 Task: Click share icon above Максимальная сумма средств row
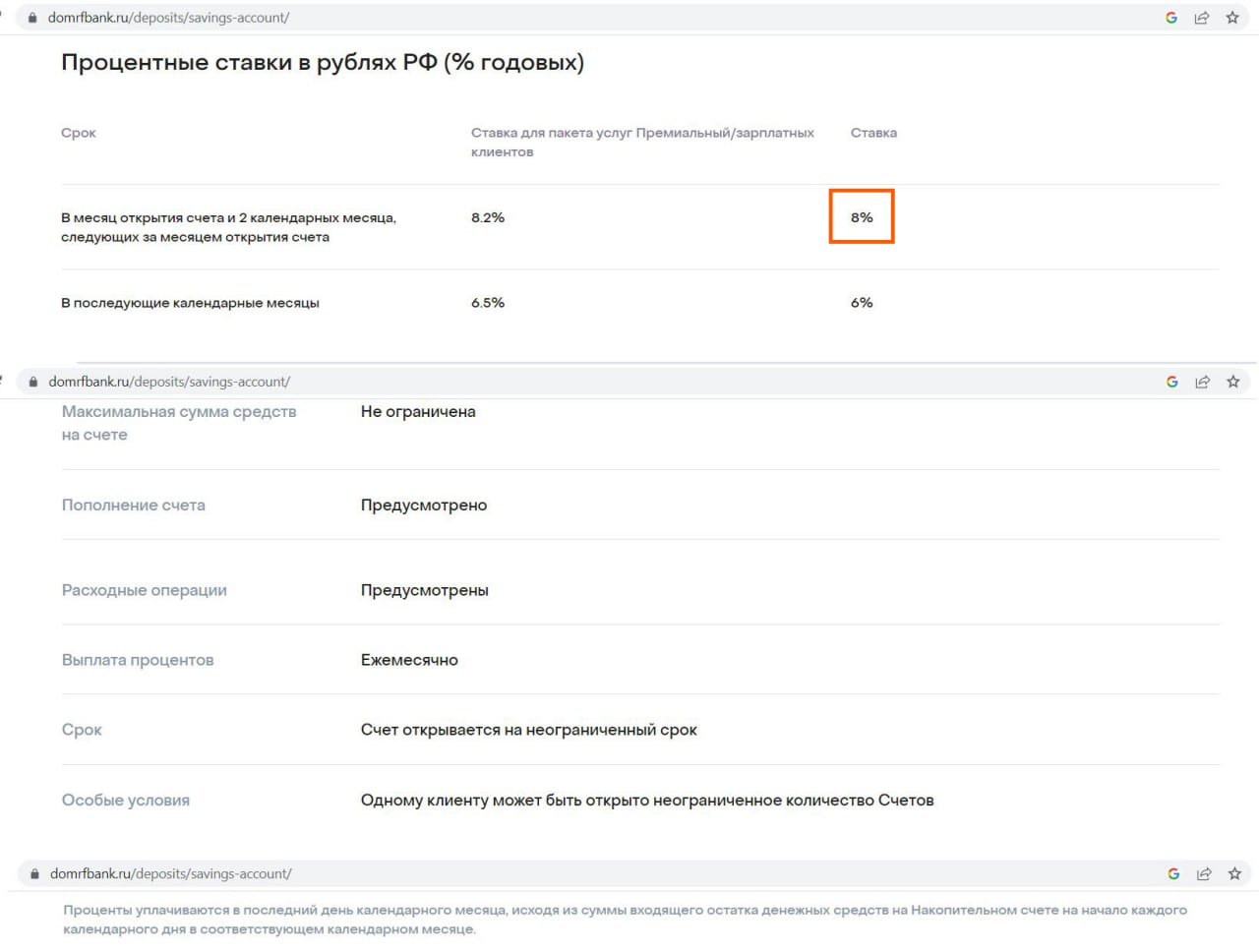coord(1203,382)
